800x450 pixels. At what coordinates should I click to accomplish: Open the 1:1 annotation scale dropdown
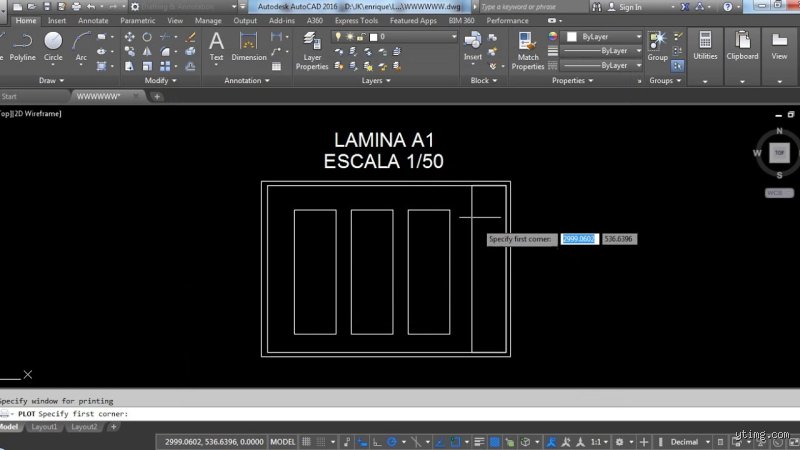click(x=599, y=442)
